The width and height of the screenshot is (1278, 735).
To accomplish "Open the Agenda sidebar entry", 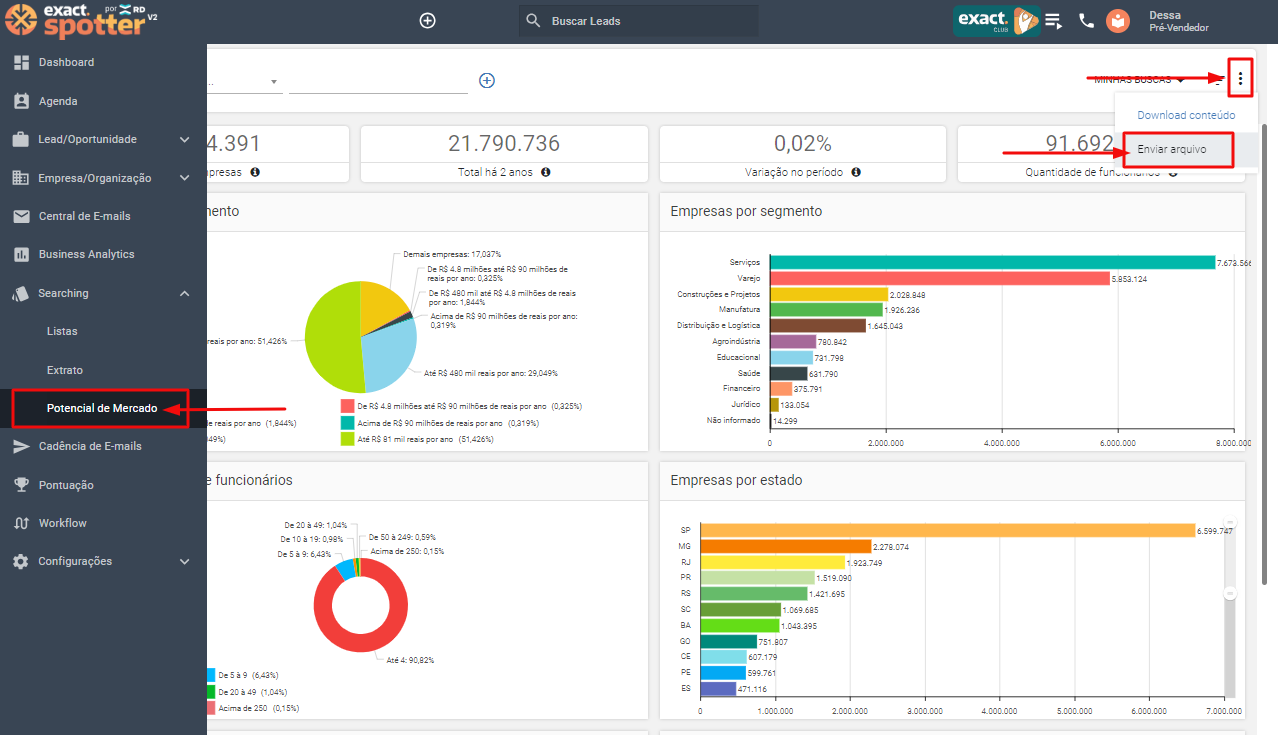I will tap(58, 101).
